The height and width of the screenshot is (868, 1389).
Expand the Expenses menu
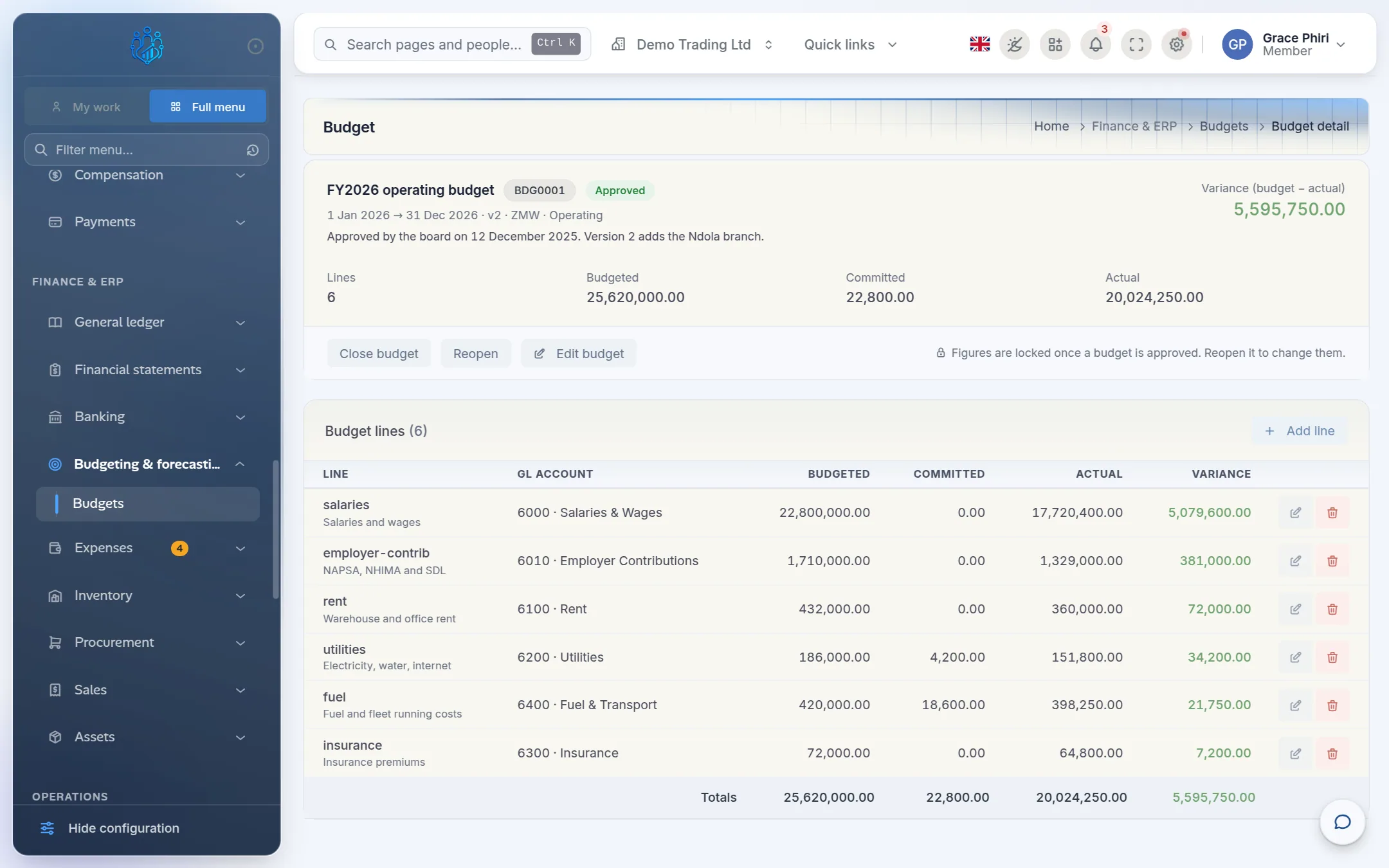click(x=147, y=548)
